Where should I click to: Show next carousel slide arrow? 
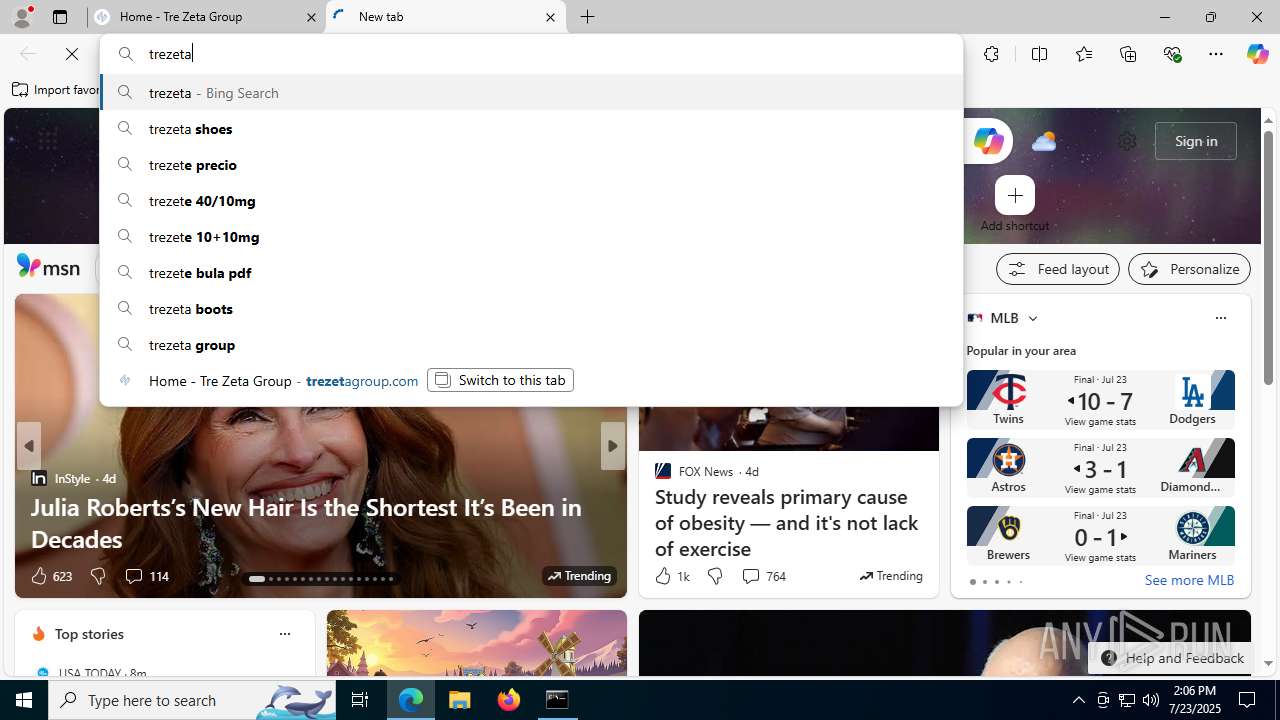point(612,446)
